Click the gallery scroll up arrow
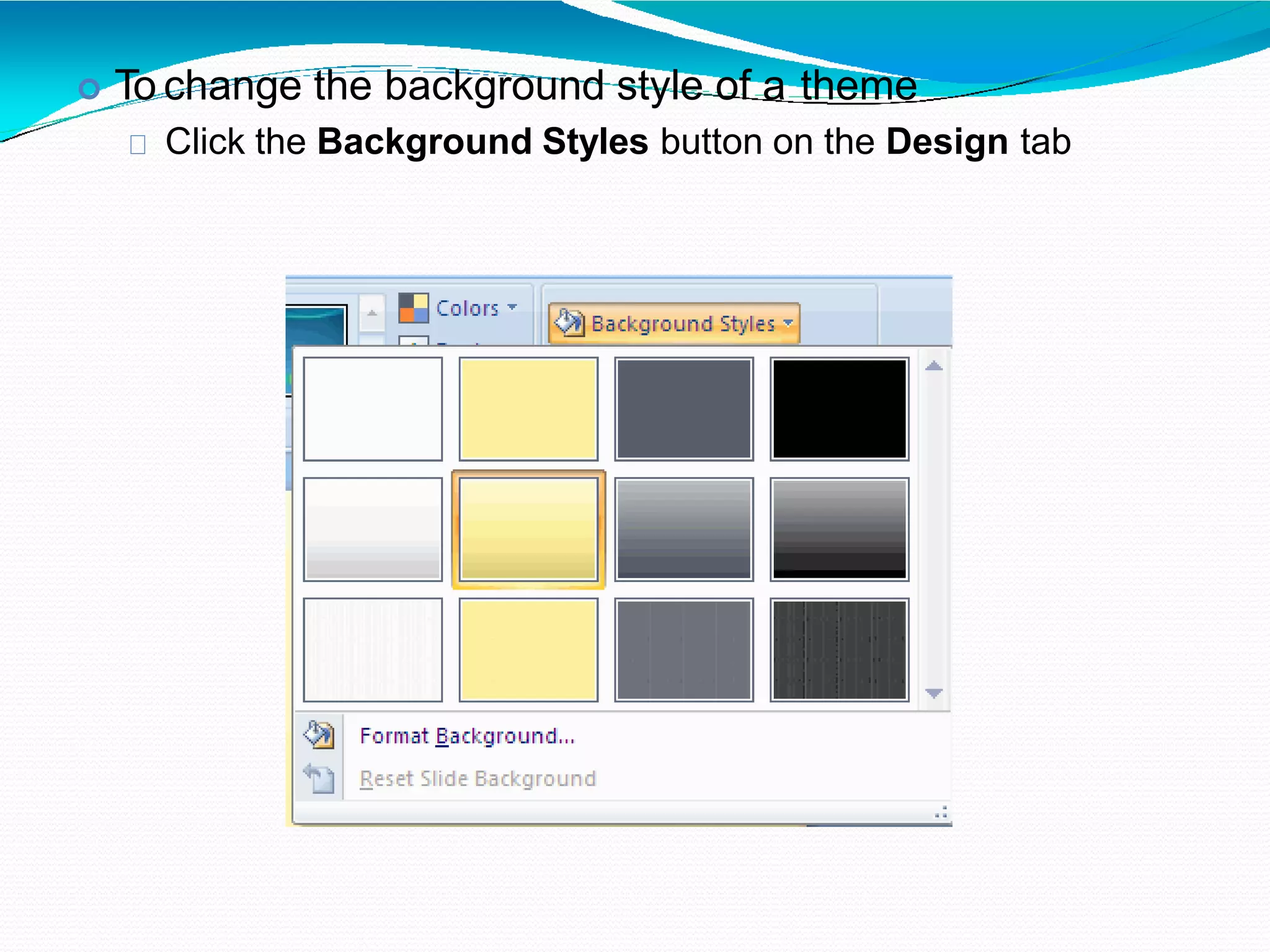 tap(934, 366)
